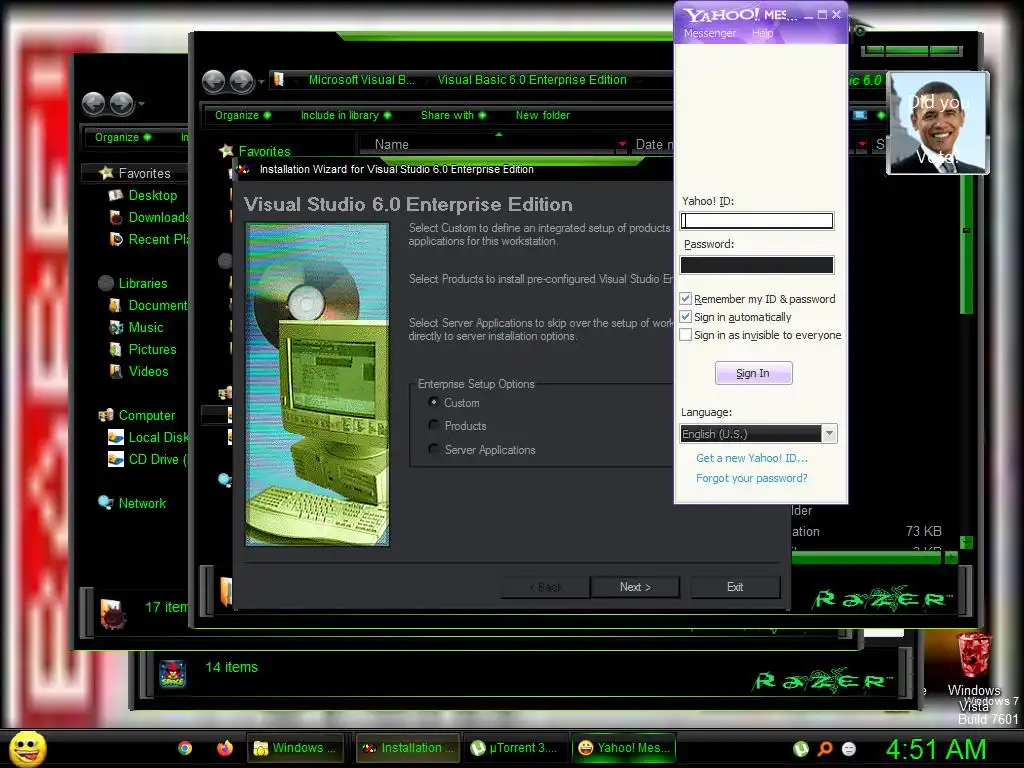Screen dimensions: 1024x768
Task: Click the Angry Birds Space icon in details pane
Action: (x=172, y=674)
